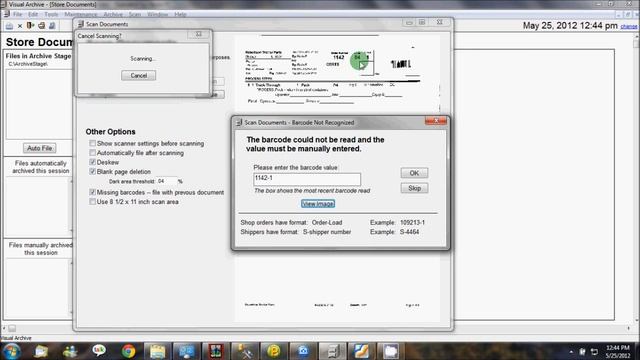This screenshot has height=360, width=640.
Task: Click the Files in Archive Stage list box
Action: [39, 104]
